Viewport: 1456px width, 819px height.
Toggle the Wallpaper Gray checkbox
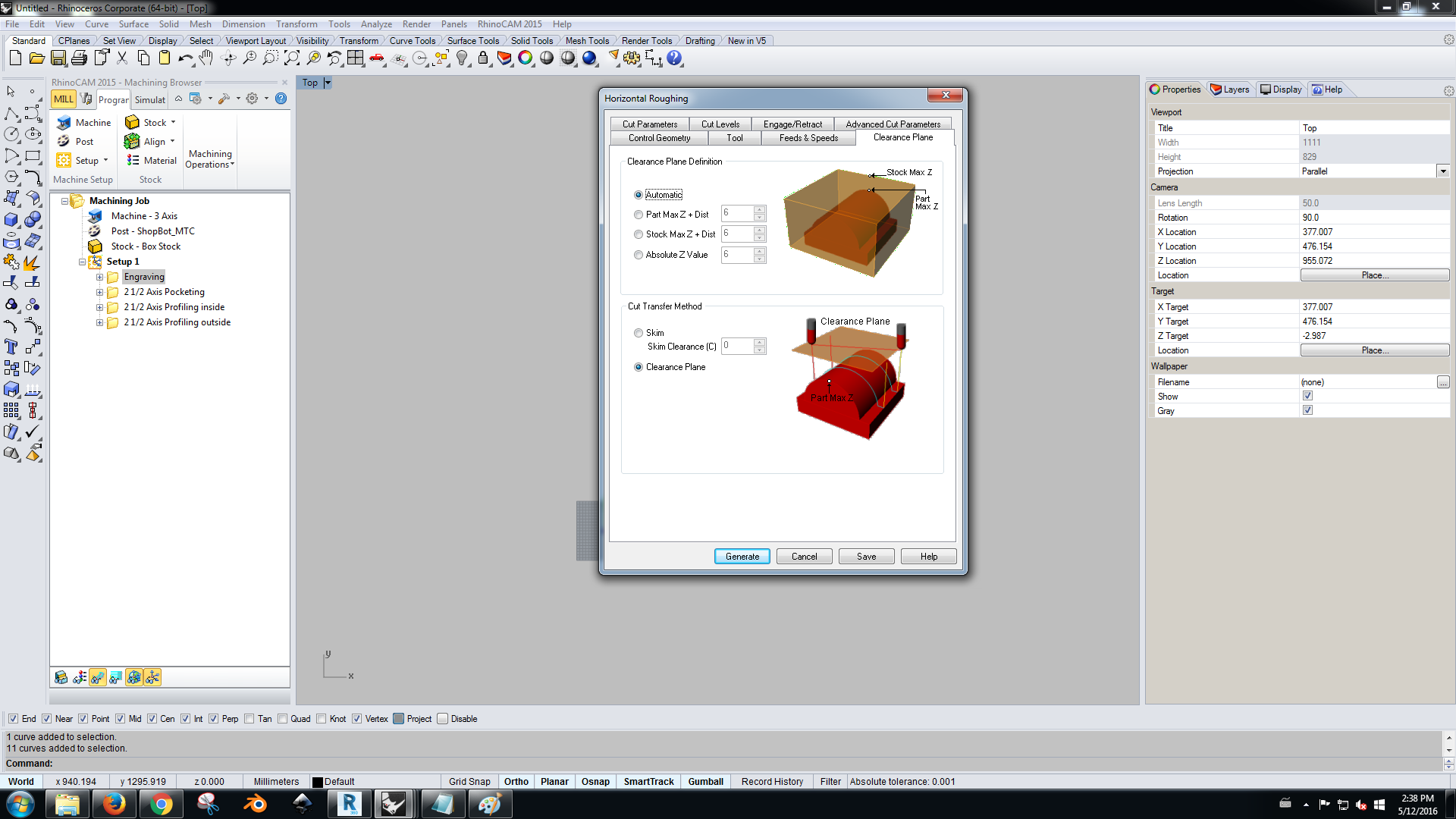[1307, 410]
